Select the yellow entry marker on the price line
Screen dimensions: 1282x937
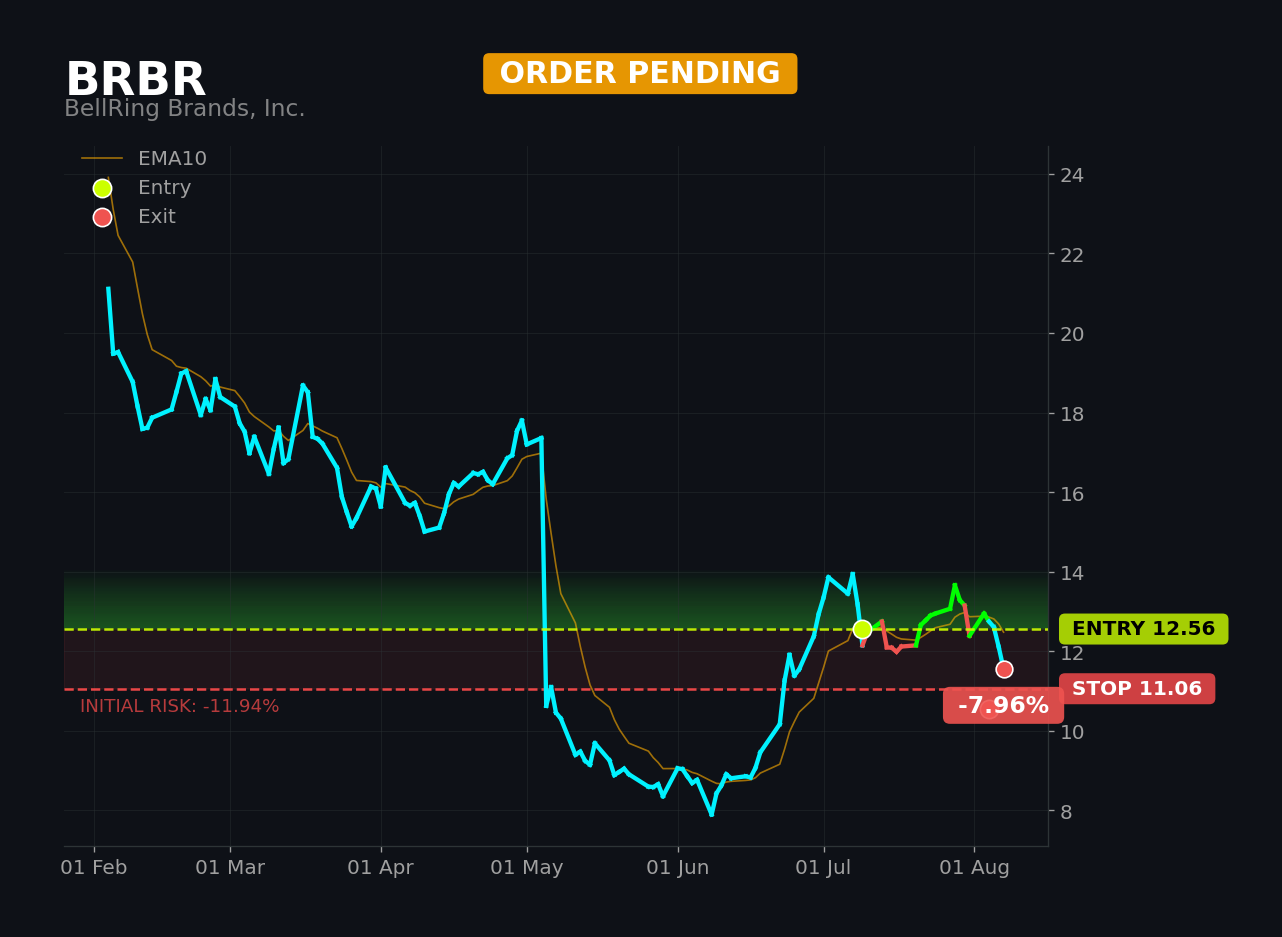coord(862,629)
